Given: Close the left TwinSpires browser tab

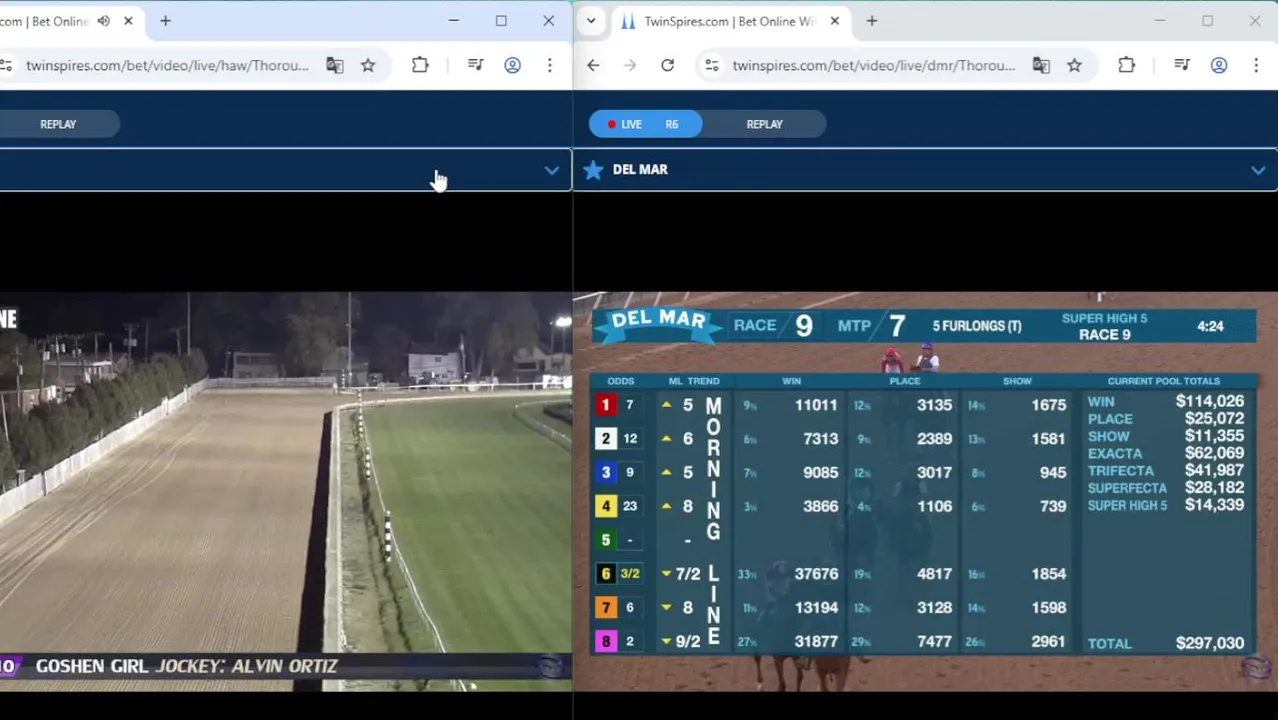Looking at the screenshot, I should [128, 21].
